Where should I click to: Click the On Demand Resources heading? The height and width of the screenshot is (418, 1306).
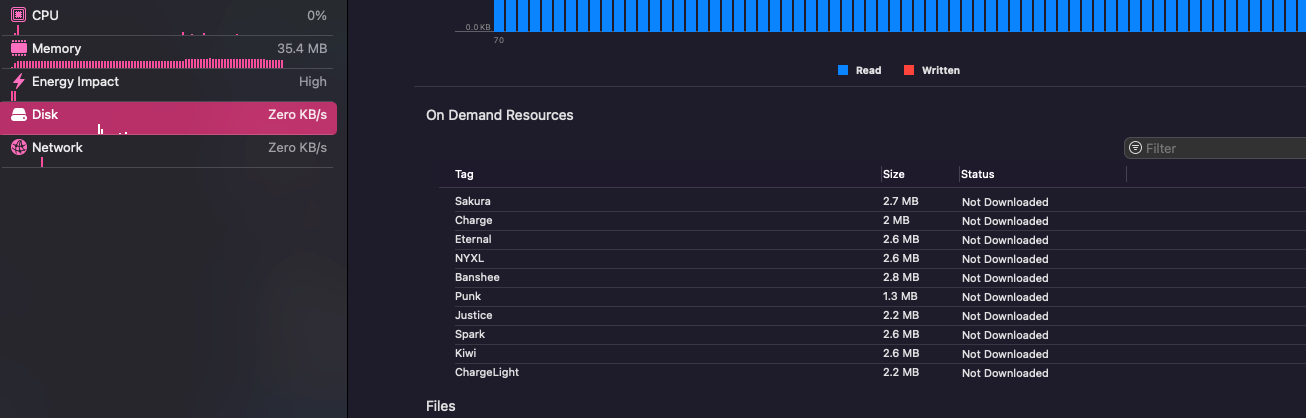pyautogui.click(x=500, y=115)
